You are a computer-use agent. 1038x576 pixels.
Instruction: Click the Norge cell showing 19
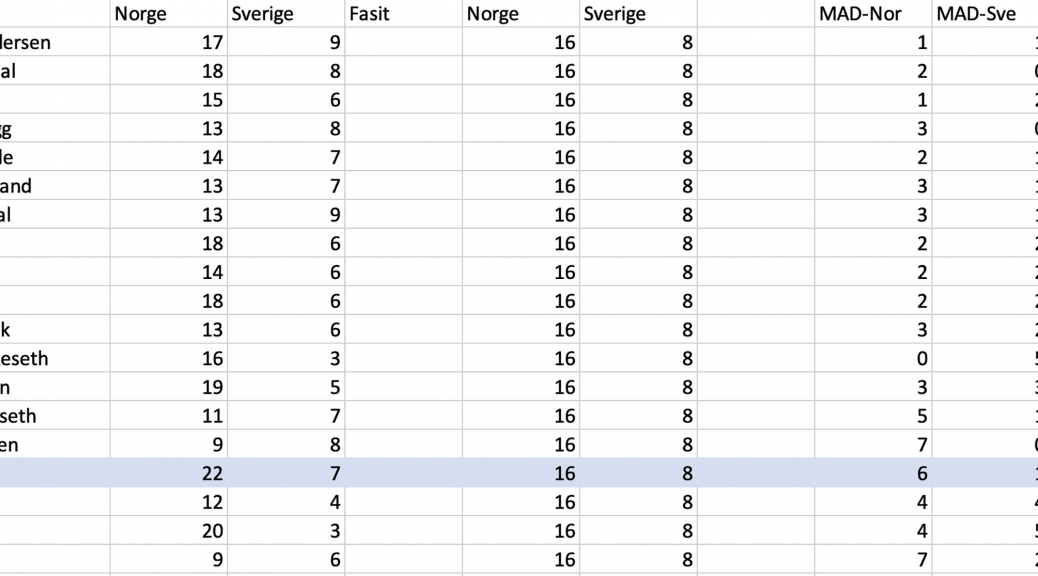[x=168, y=387]
